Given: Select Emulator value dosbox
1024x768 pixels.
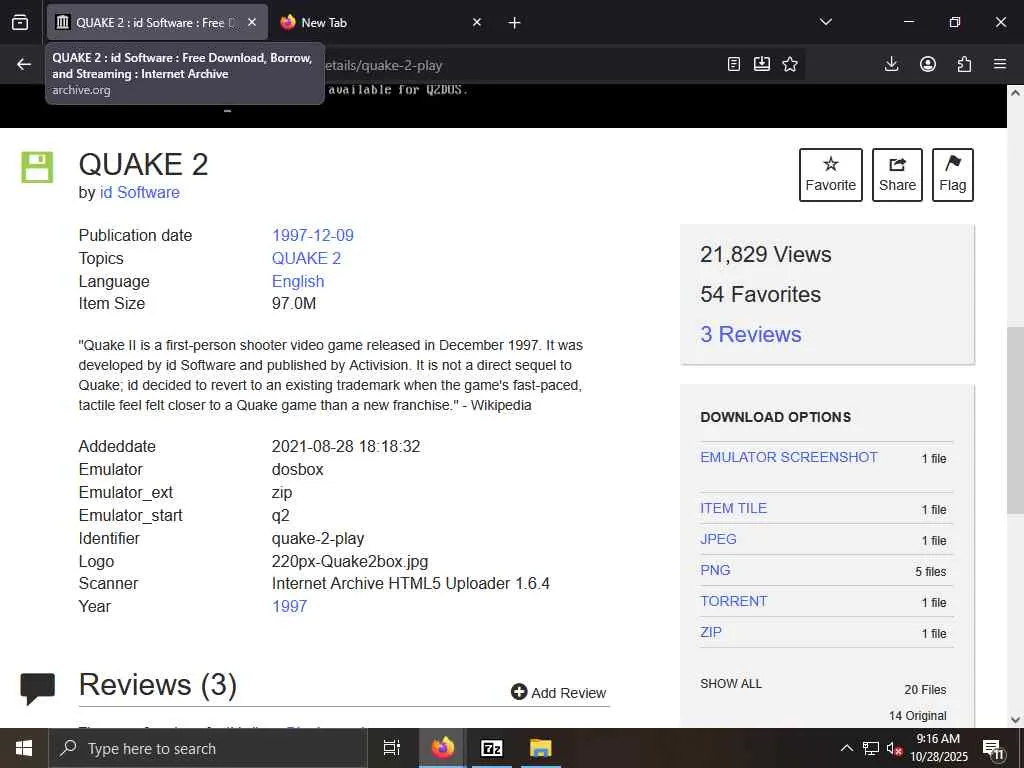Looking at the screenshot, I should point(297,469).
